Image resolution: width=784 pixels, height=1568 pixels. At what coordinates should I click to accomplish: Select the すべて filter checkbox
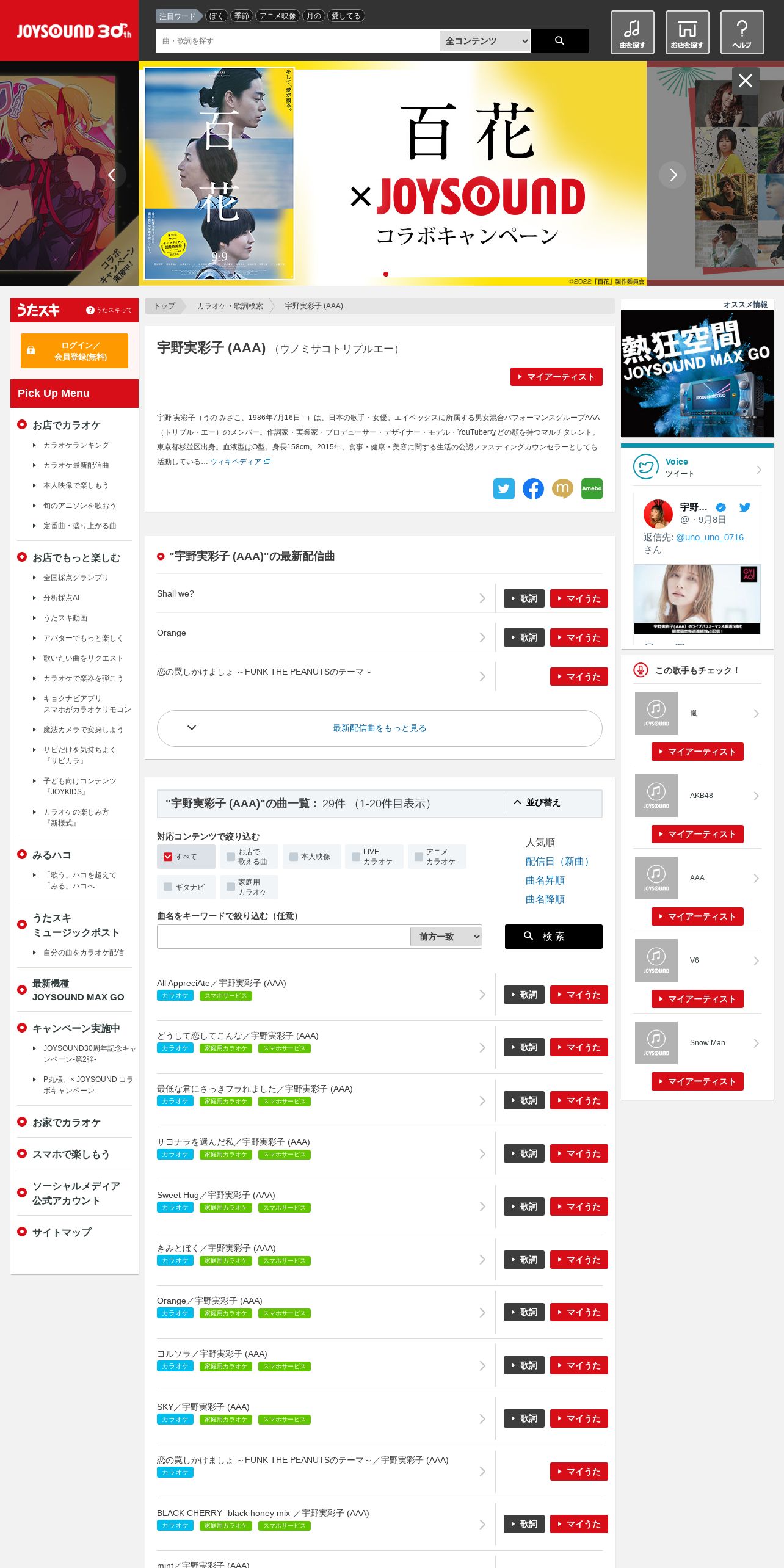168,857
